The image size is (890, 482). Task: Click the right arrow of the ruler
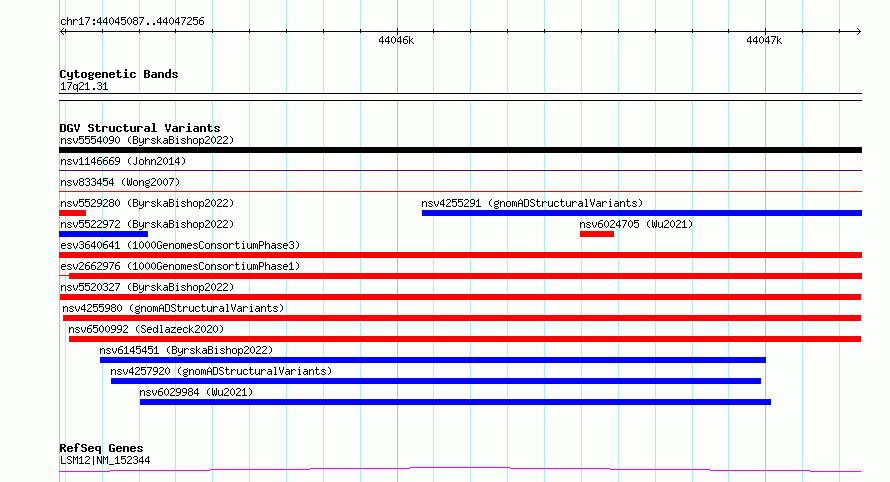point(858,32)
